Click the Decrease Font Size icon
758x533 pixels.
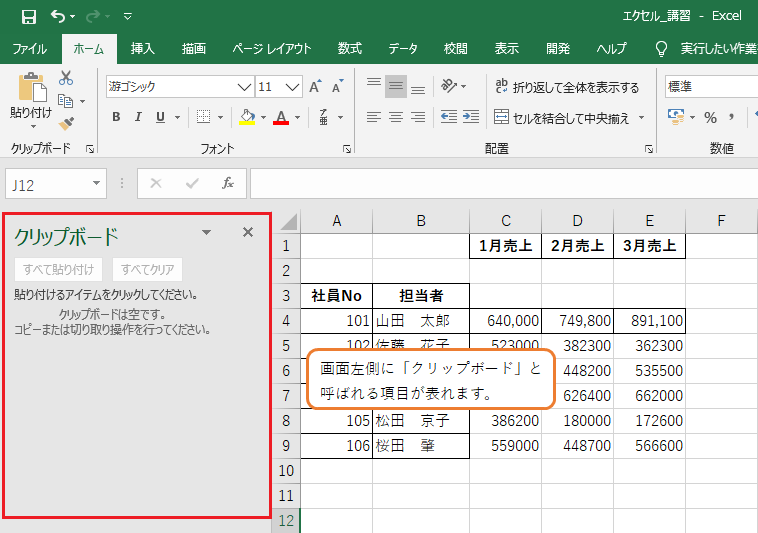(x=337, y=86)
